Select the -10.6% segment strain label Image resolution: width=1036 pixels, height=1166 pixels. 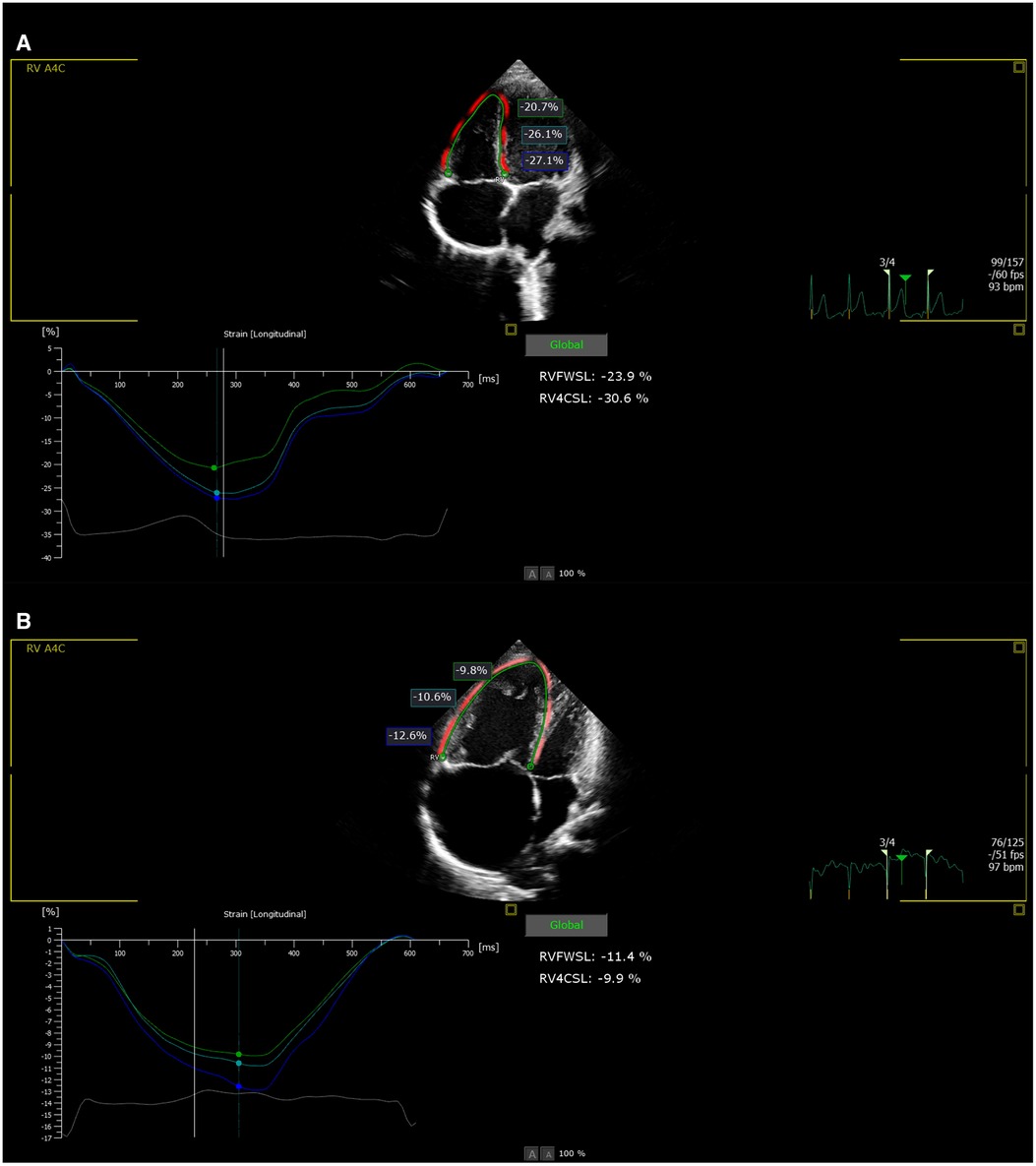click(433, 698)
